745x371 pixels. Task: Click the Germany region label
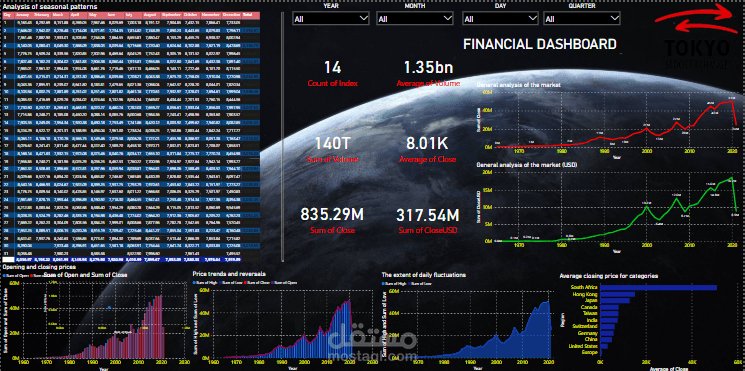coord(588,333)
